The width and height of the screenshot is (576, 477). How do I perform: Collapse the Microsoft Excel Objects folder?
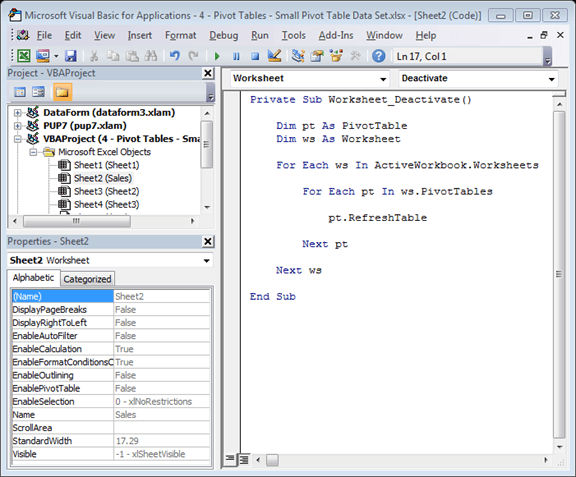click(33, 152)
